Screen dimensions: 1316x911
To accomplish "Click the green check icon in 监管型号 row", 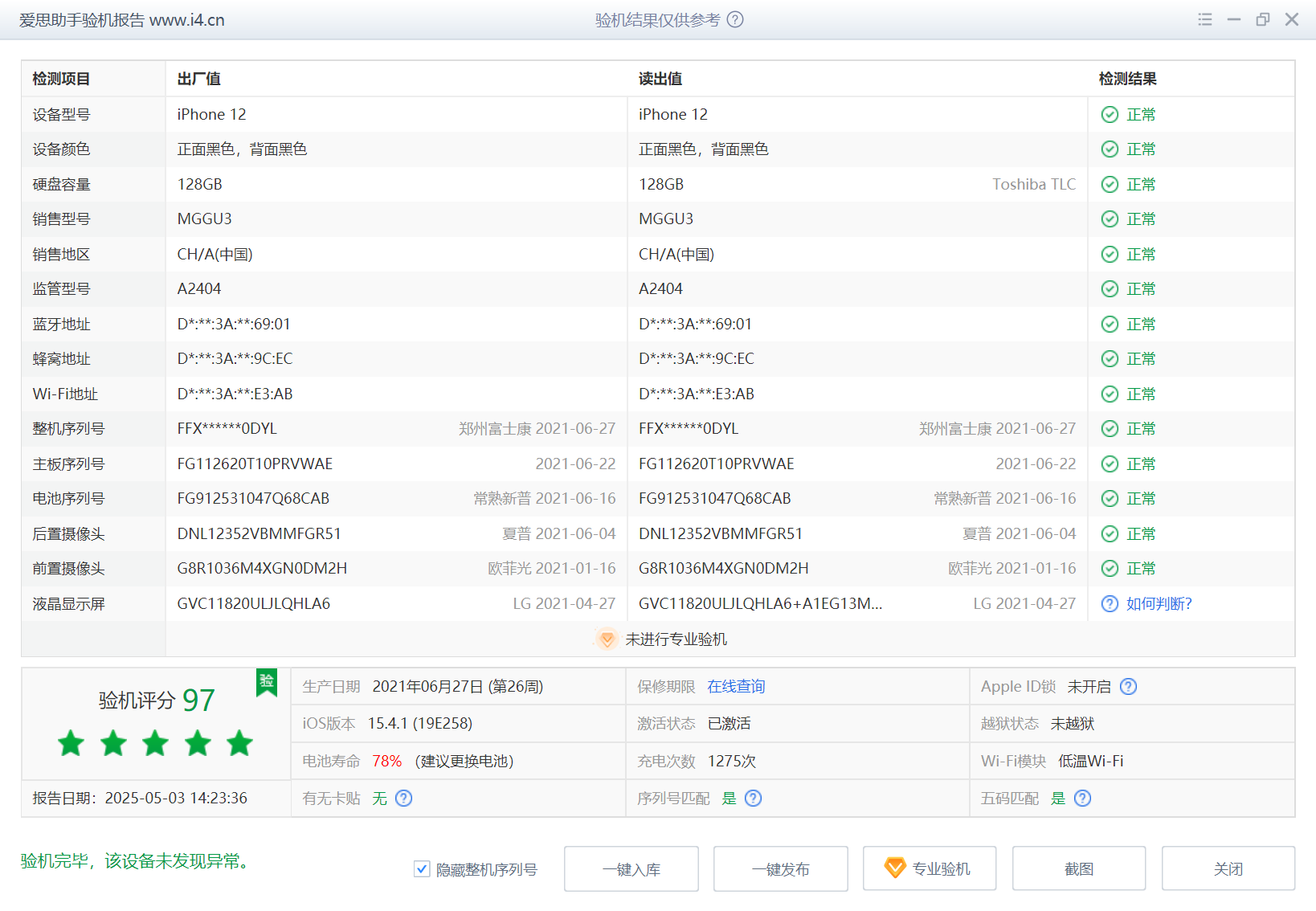I will (x=1110, y=289).
